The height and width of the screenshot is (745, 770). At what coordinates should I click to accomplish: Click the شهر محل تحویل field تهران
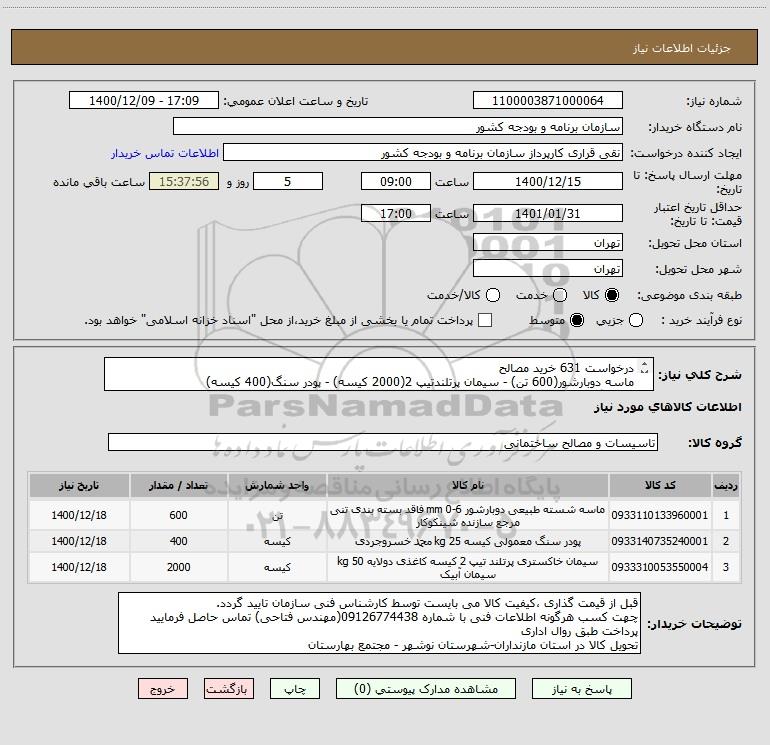[x=548, y=269]
